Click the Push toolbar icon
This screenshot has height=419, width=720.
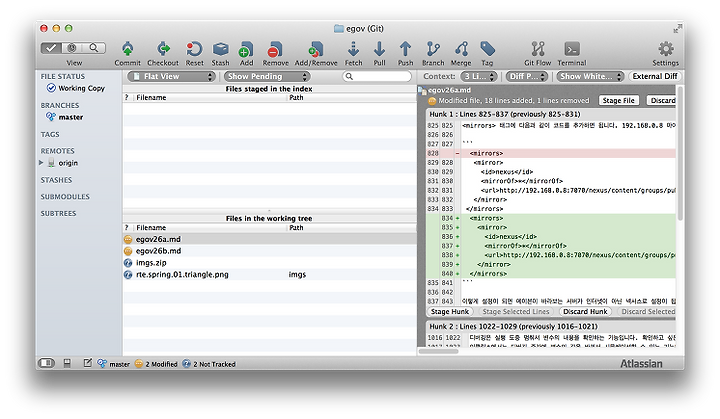[x=405, y=49]
